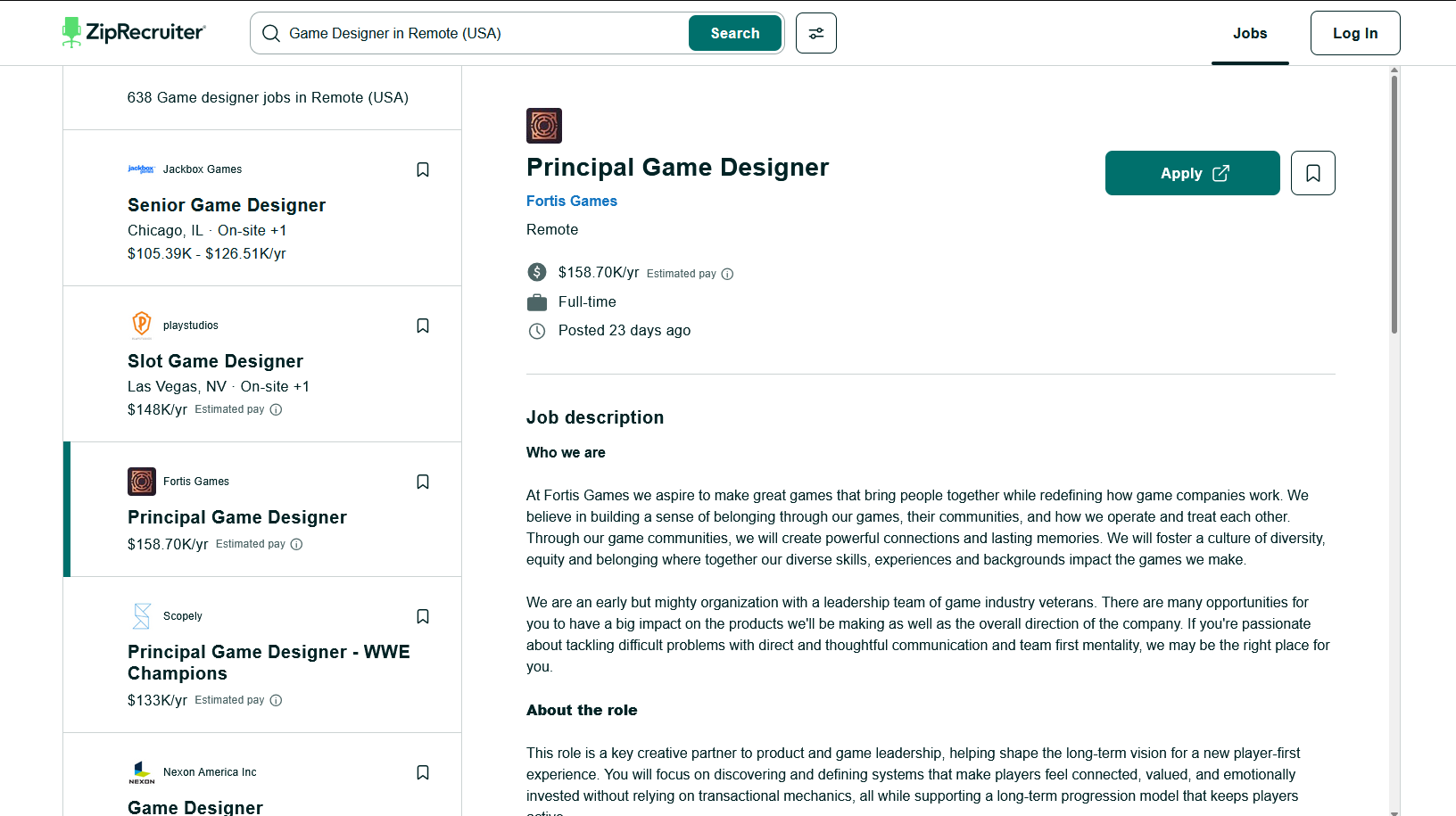Click the 'Posted 23 days ago' text
Viewport: 1456px width, 816px height.
tap(625, 331)
